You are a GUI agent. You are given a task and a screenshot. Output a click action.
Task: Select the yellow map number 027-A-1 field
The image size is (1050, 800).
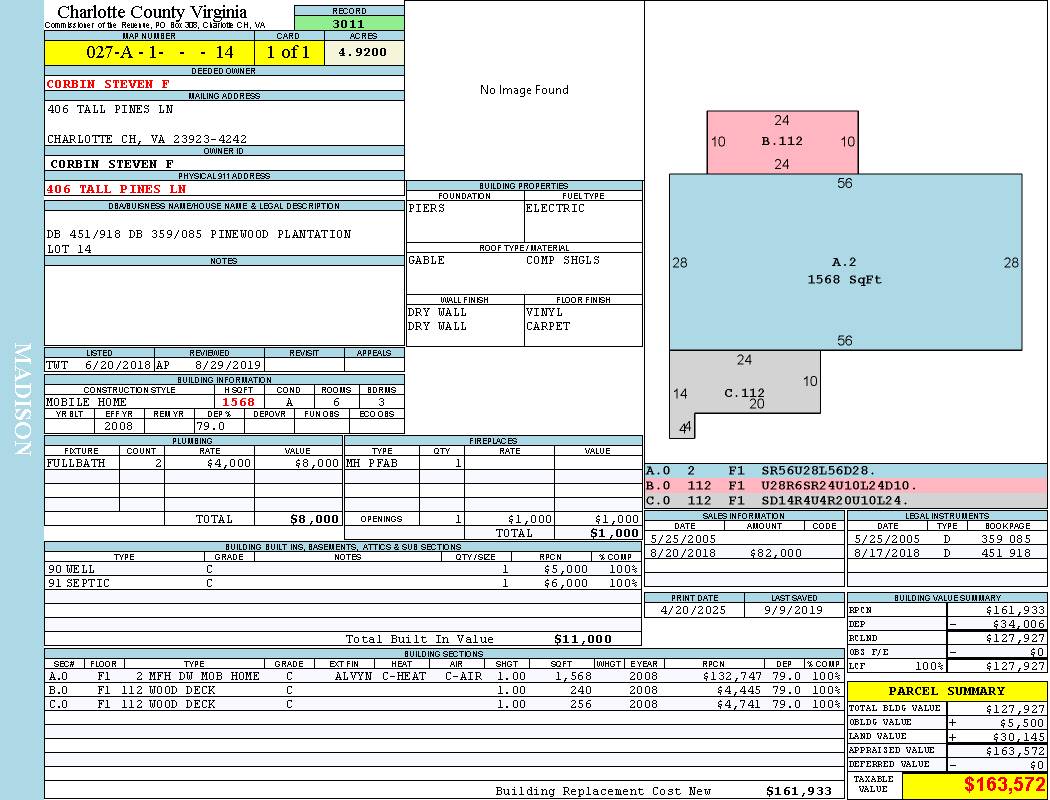149,52
